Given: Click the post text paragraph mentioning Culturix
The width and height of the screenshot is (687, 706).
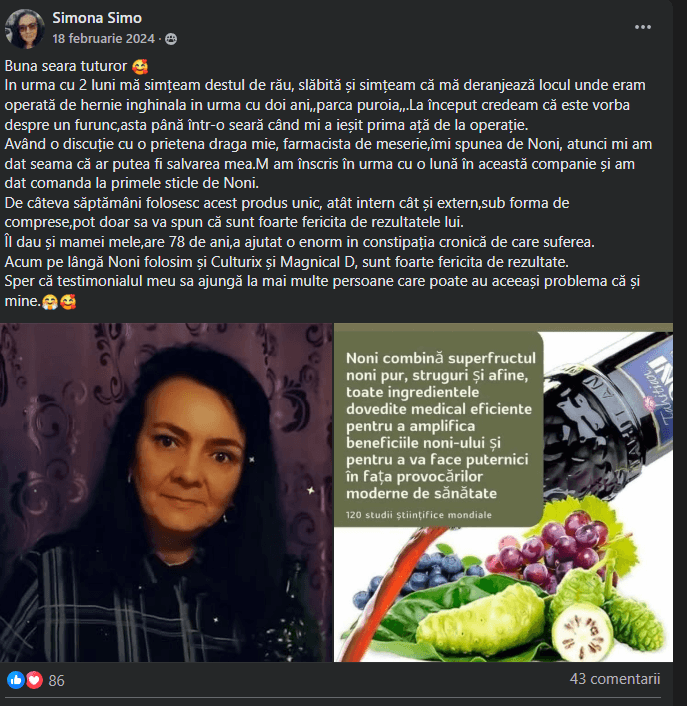Looking at the screenshot, I should (x=286, y=262).
